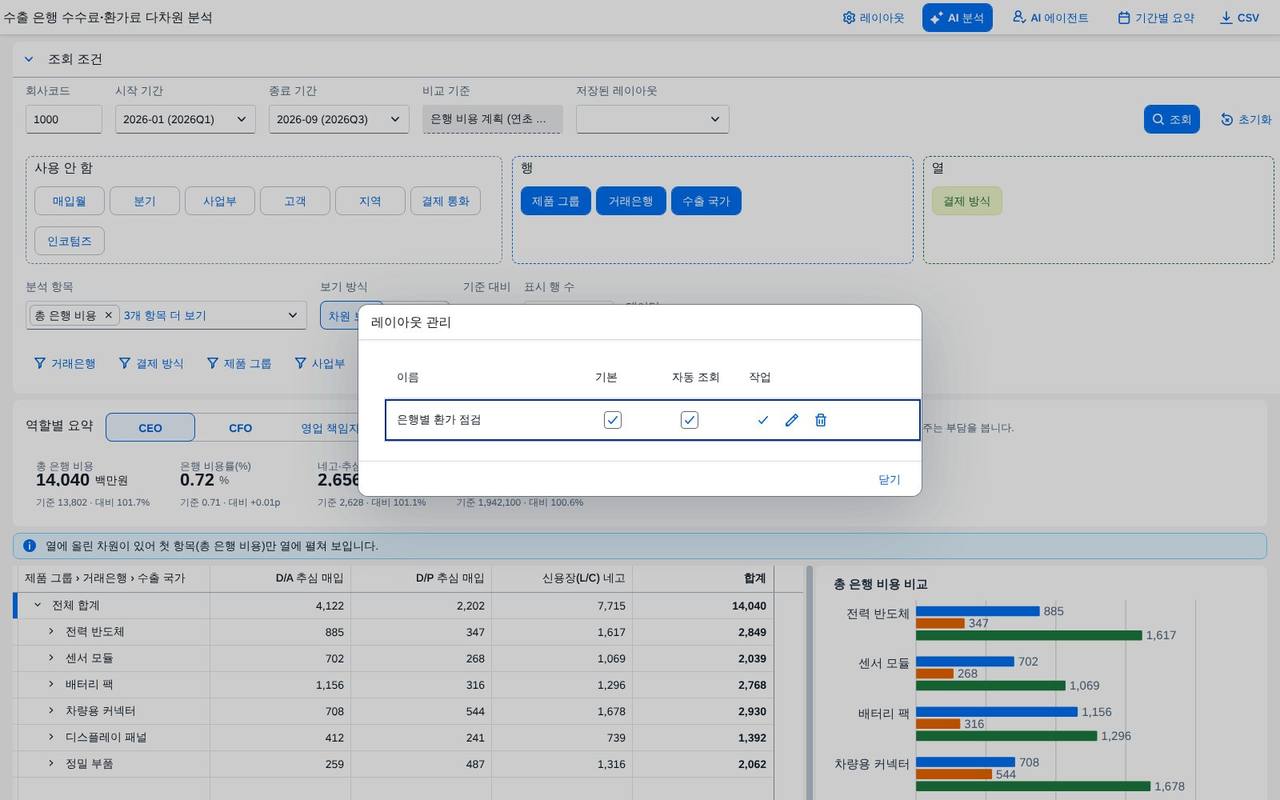Edit the 은행별 환가 점검 layout pencil icon

click(x=792, y=420)
